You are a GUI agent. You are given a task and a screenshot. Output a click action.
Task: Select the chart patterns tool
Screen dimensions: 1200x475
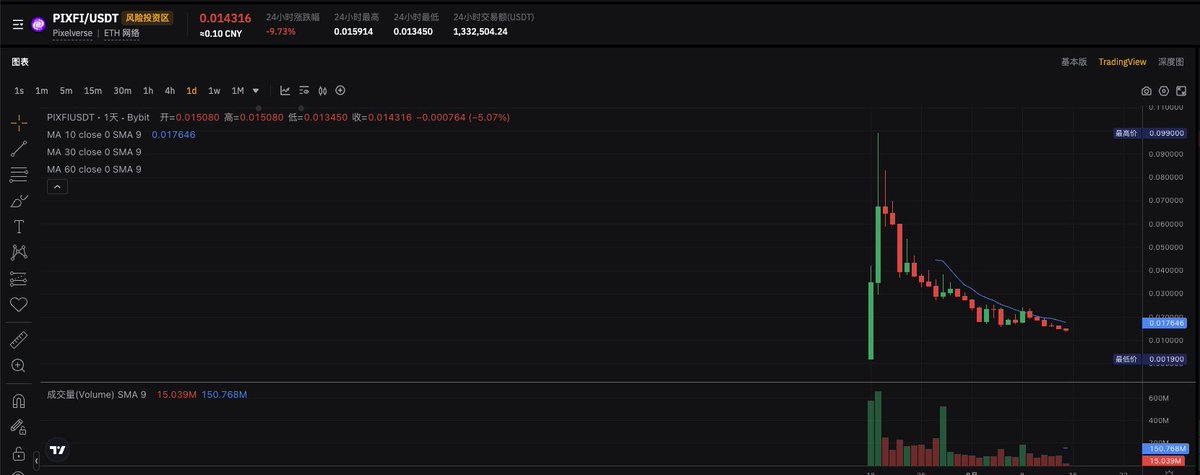click(x=18, y=252)
